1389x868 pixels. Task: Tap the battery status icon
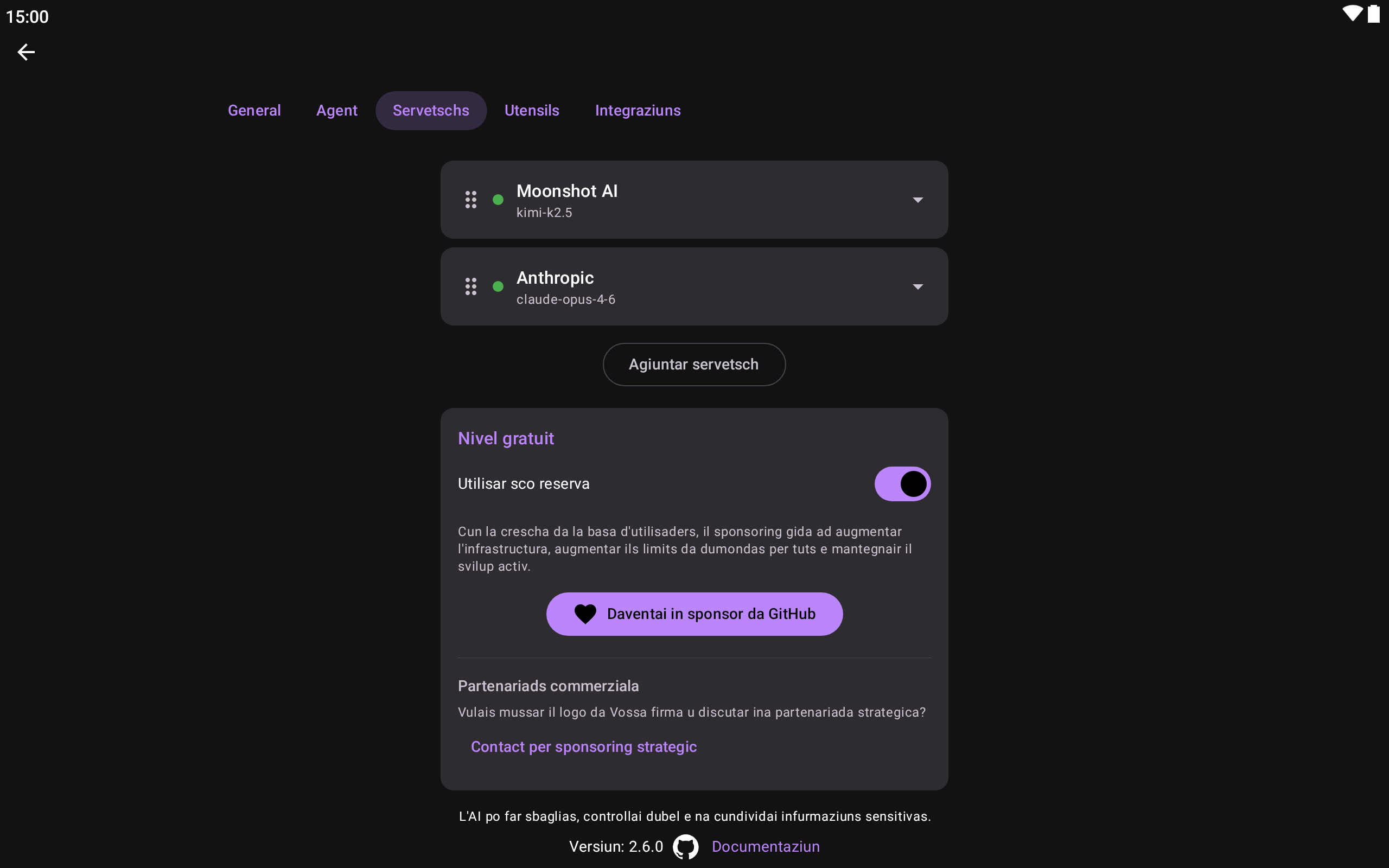tap(1373, 14)
